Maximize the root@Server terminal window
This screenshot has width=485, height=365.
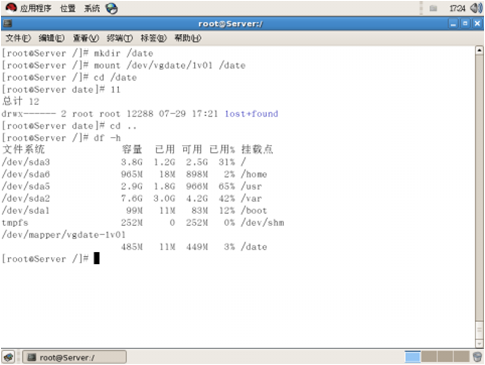[465, 24]
